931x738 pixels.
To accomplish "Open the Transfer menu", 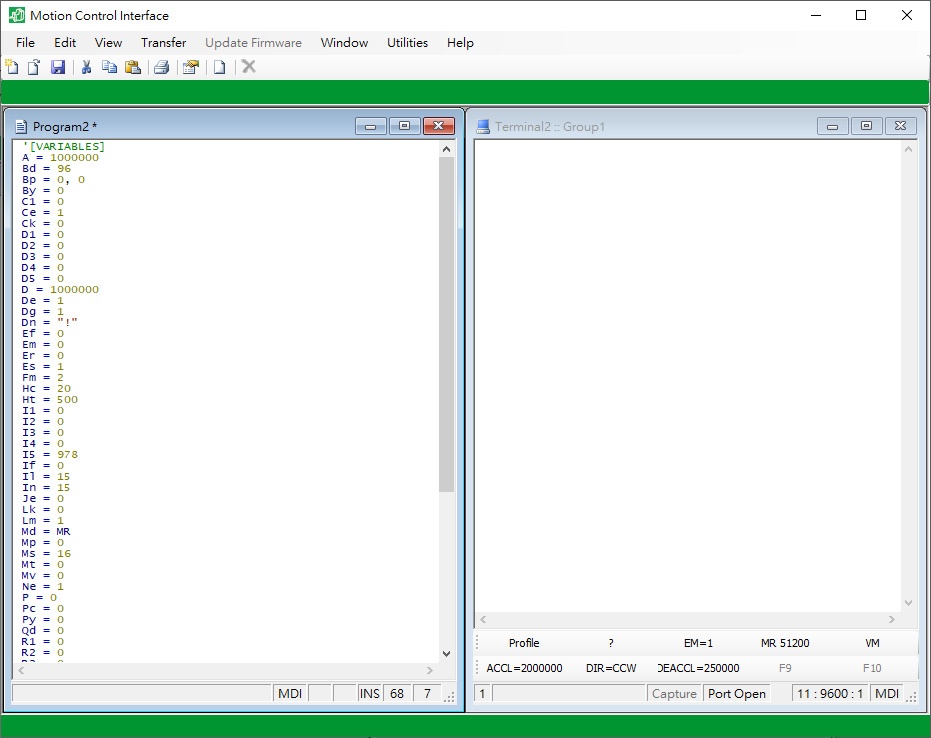I will coord(163,43).
